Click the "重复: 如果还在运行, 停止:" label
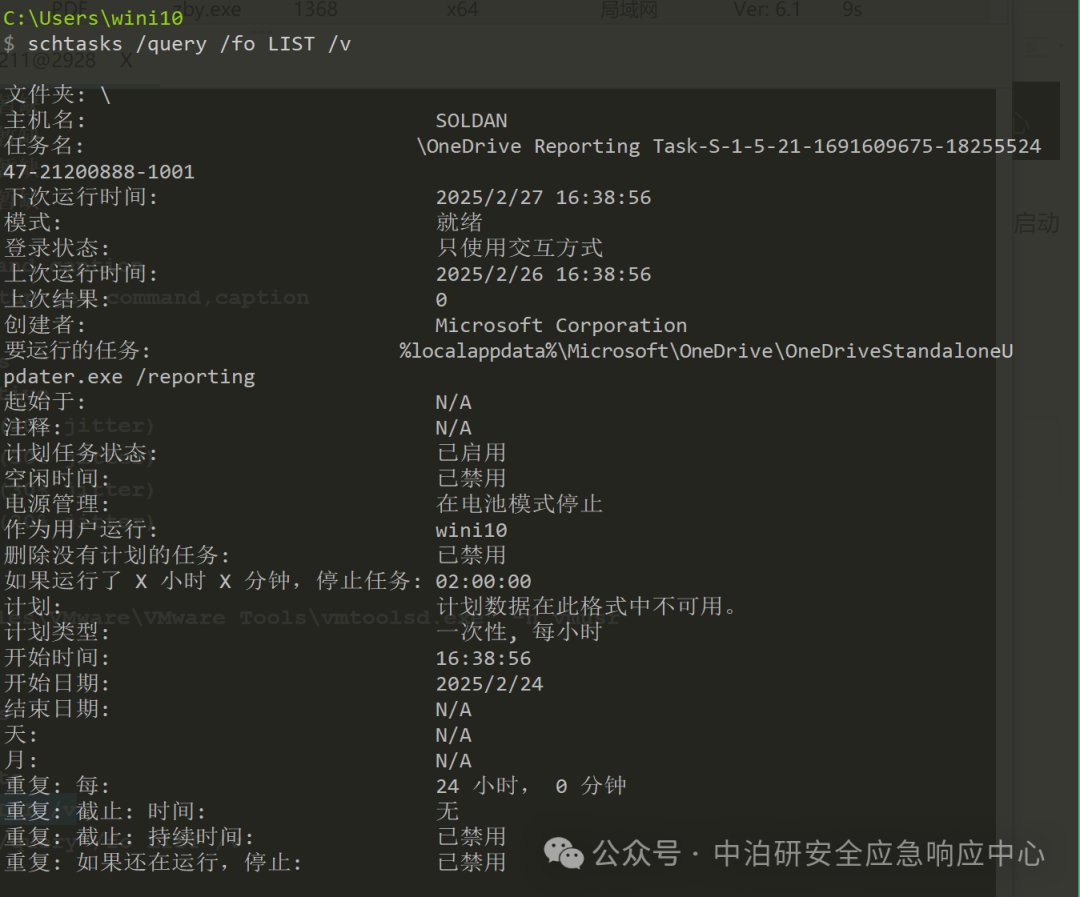Screen dimensions: 1080x897 click(x=153, y=863)
